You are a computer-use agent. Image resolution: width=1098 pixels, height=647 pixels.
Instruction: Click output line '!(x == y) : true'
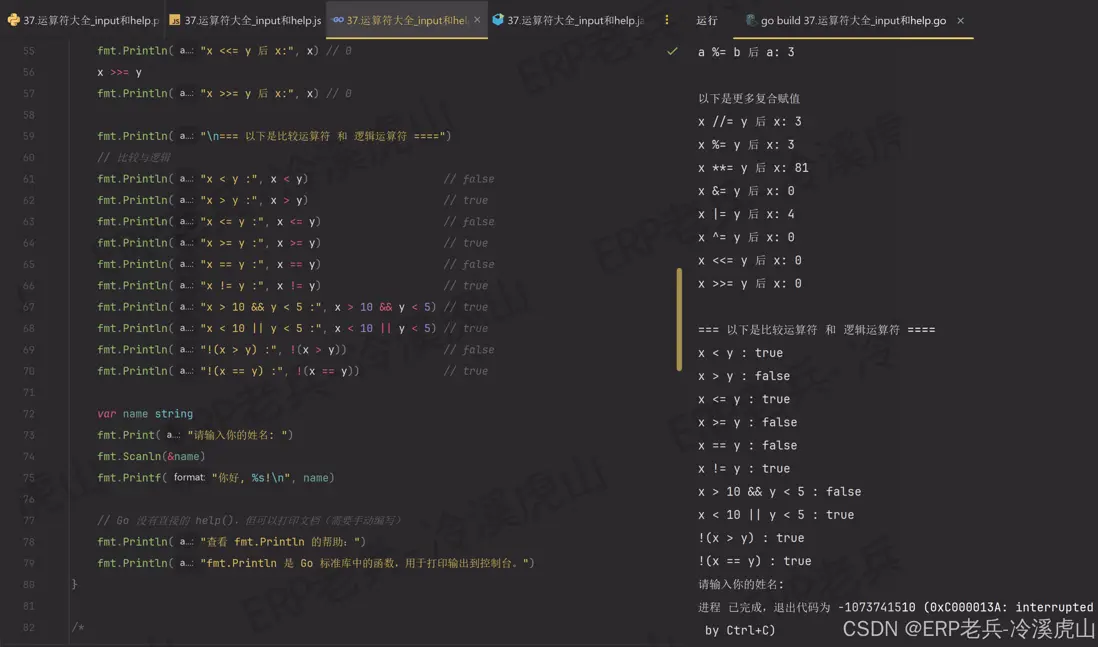[754, 560]
